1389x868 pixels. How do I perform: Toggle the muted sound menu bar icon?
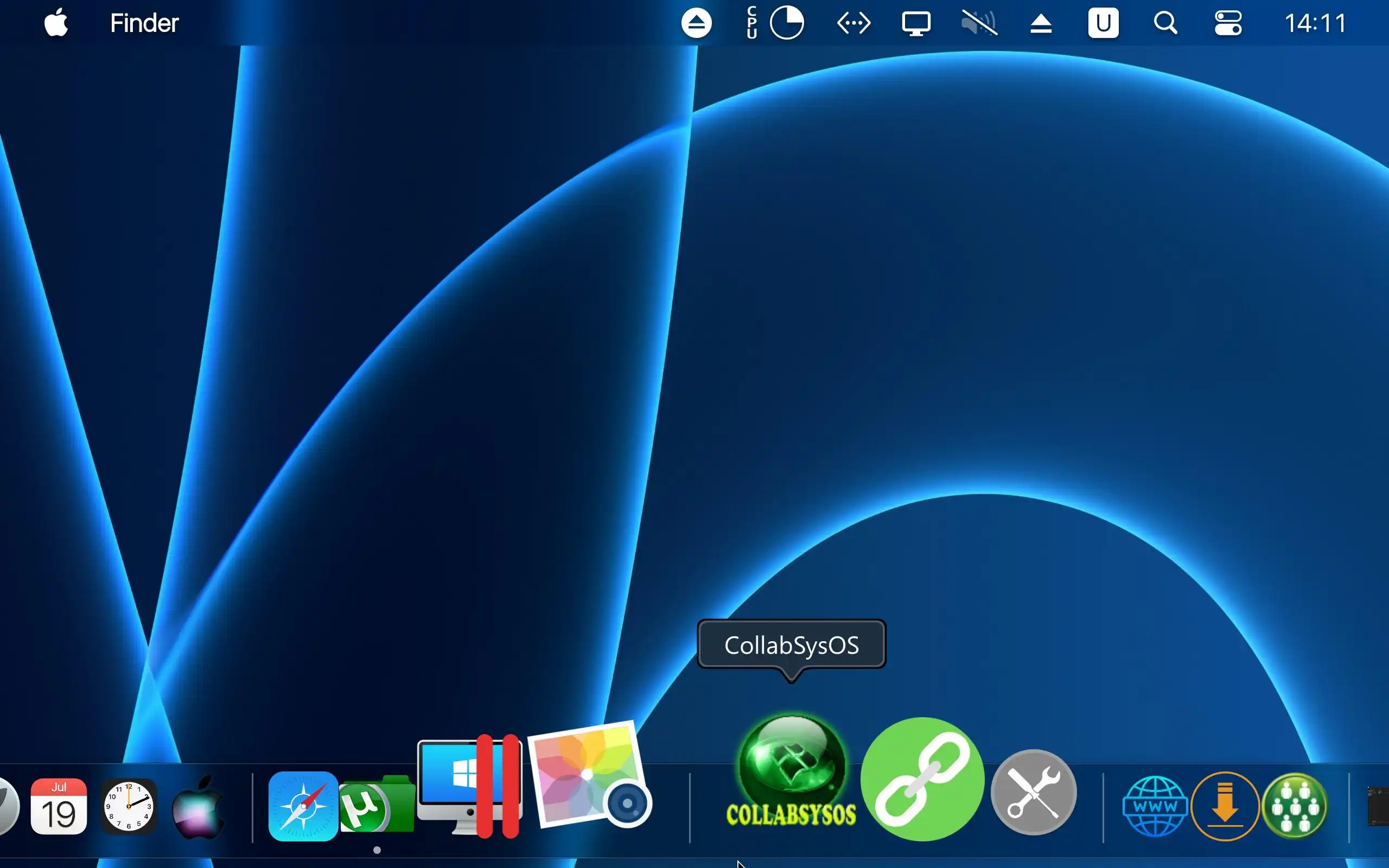(x=979, y=23)
